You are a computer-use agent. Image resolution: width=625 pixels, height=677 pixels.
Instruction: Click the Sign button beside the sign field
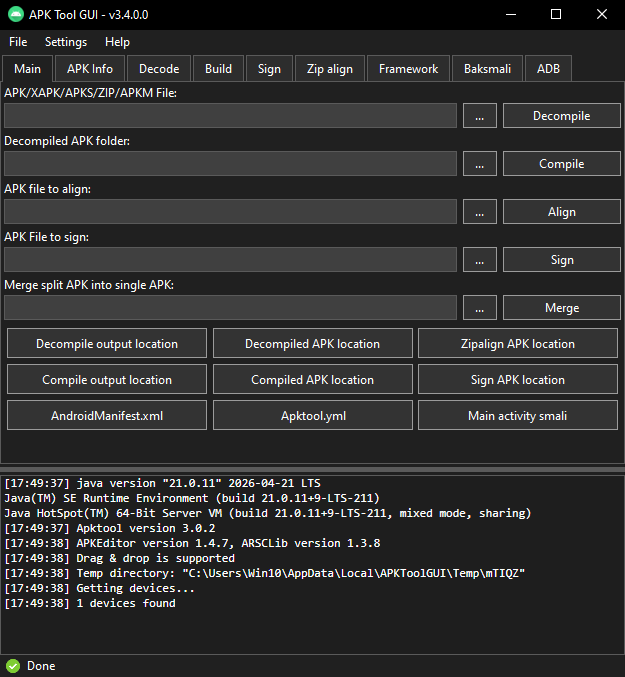(x=562, y=259)
